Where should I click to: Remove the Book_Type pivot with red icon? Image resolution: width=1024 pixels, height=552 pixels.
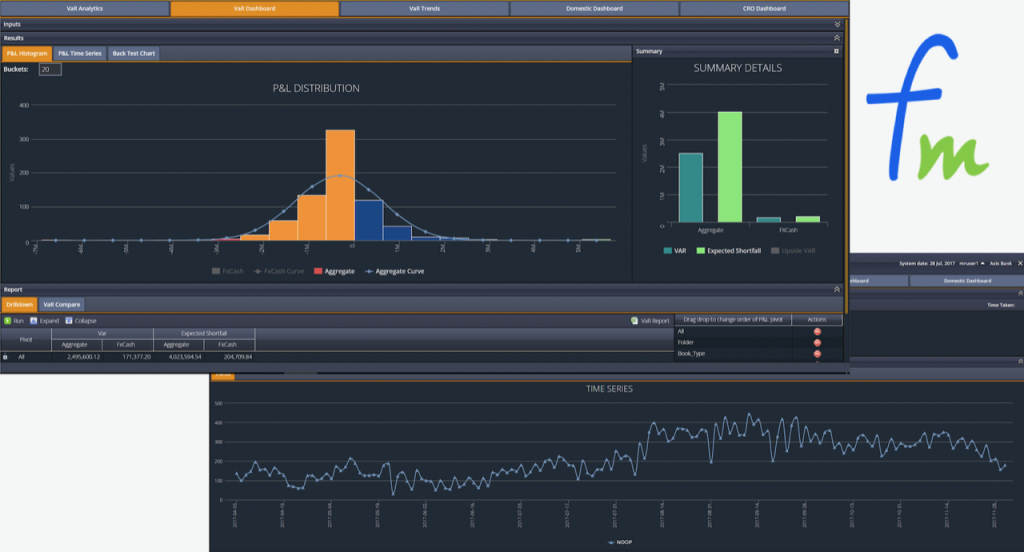coord(817,354)
